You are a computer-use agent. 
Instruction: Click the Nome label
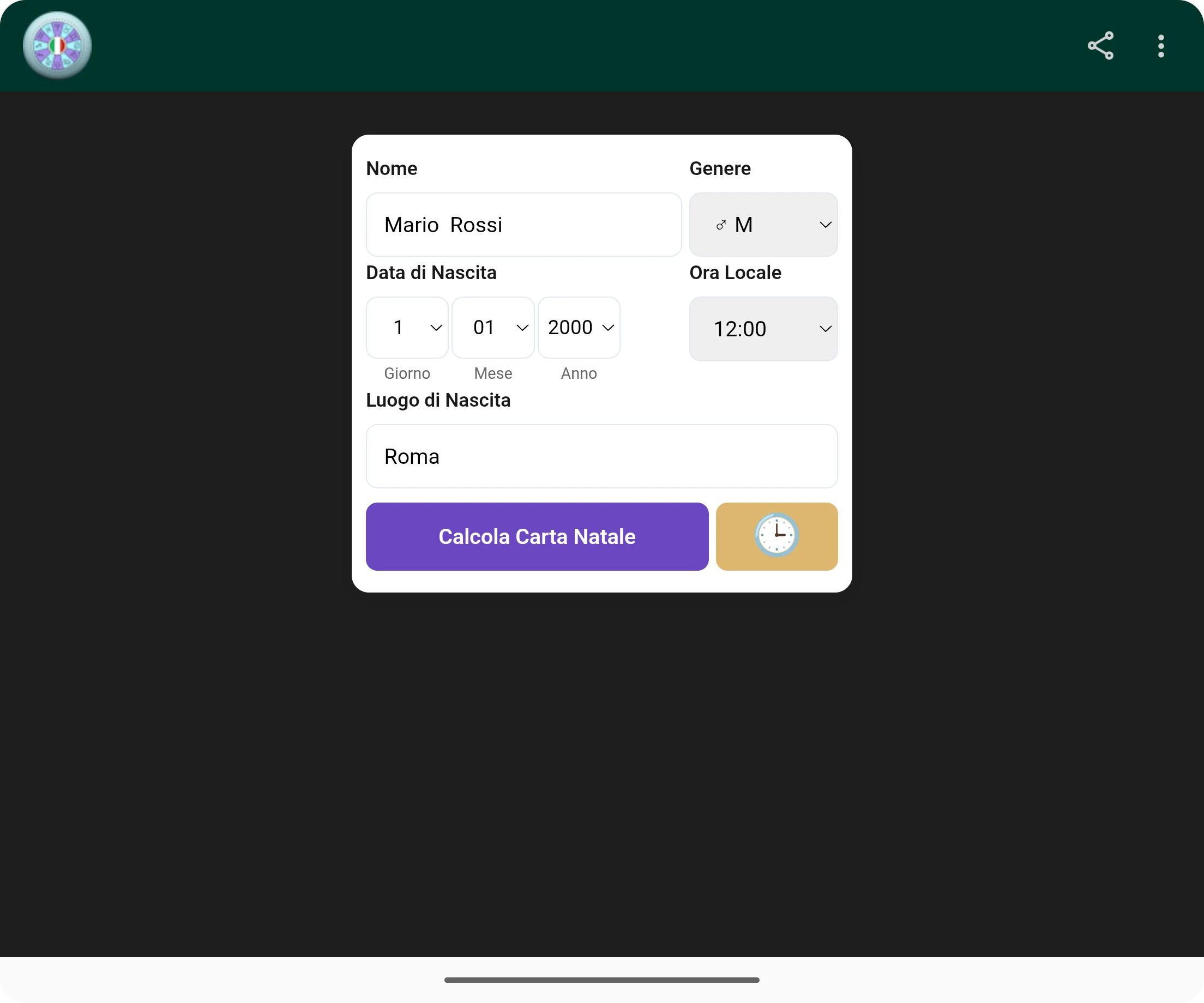pos(392,168)
